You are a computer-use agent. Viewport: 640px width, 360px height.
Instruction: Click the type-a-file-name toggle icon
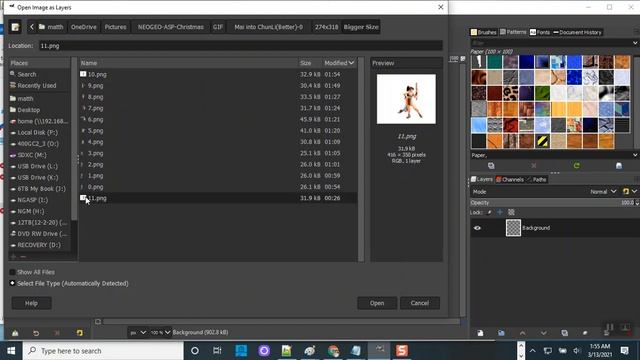click(x=15, y=27)
